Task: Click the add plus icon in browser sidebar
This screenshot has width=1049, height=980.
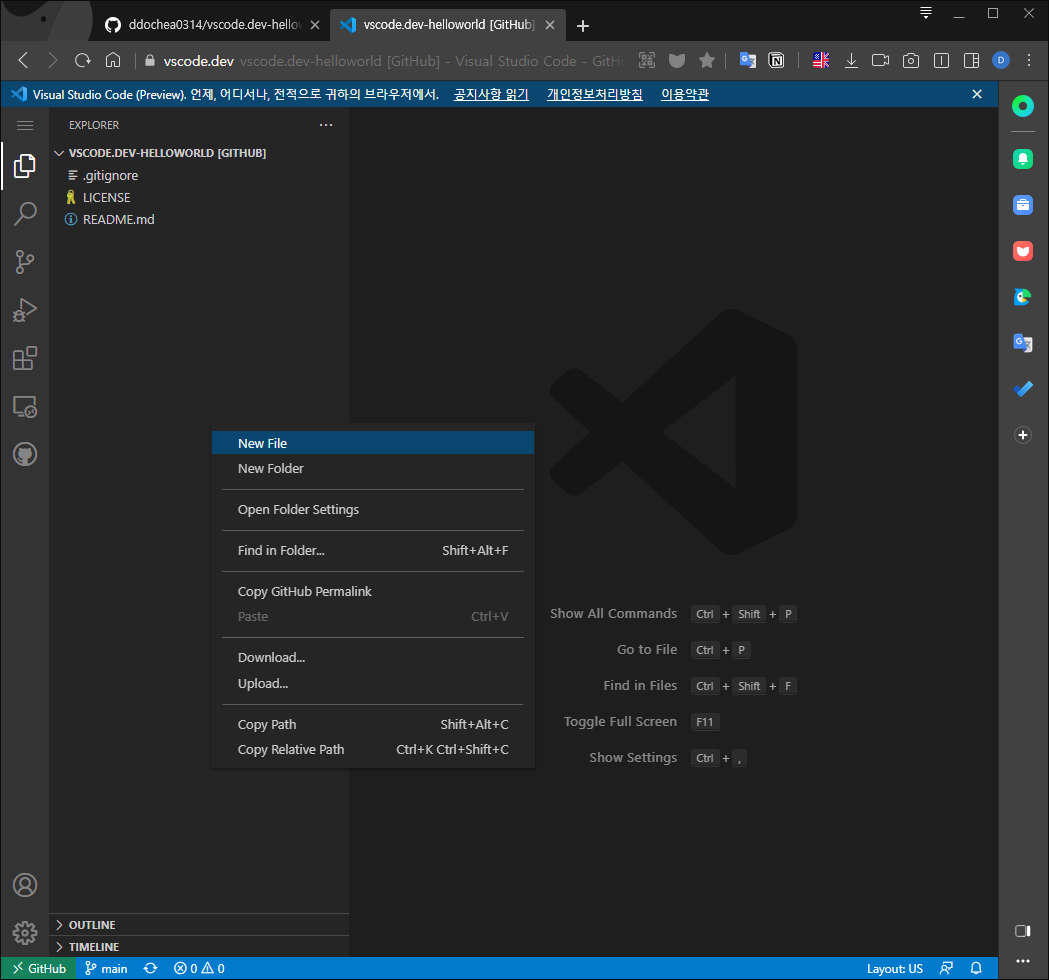Action: click(1022, 435)
